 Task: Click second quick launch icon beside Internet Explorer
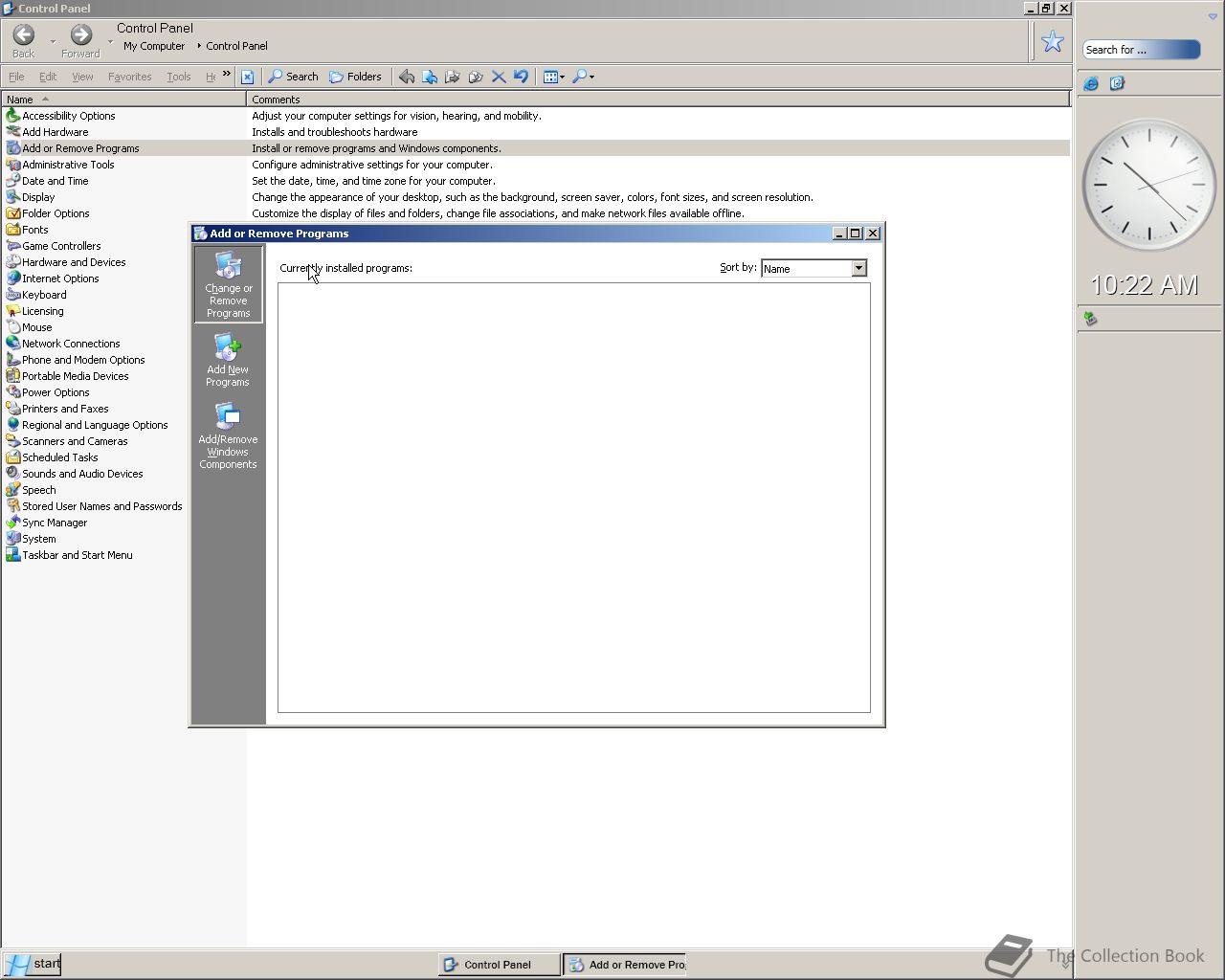pos(1117,84)
